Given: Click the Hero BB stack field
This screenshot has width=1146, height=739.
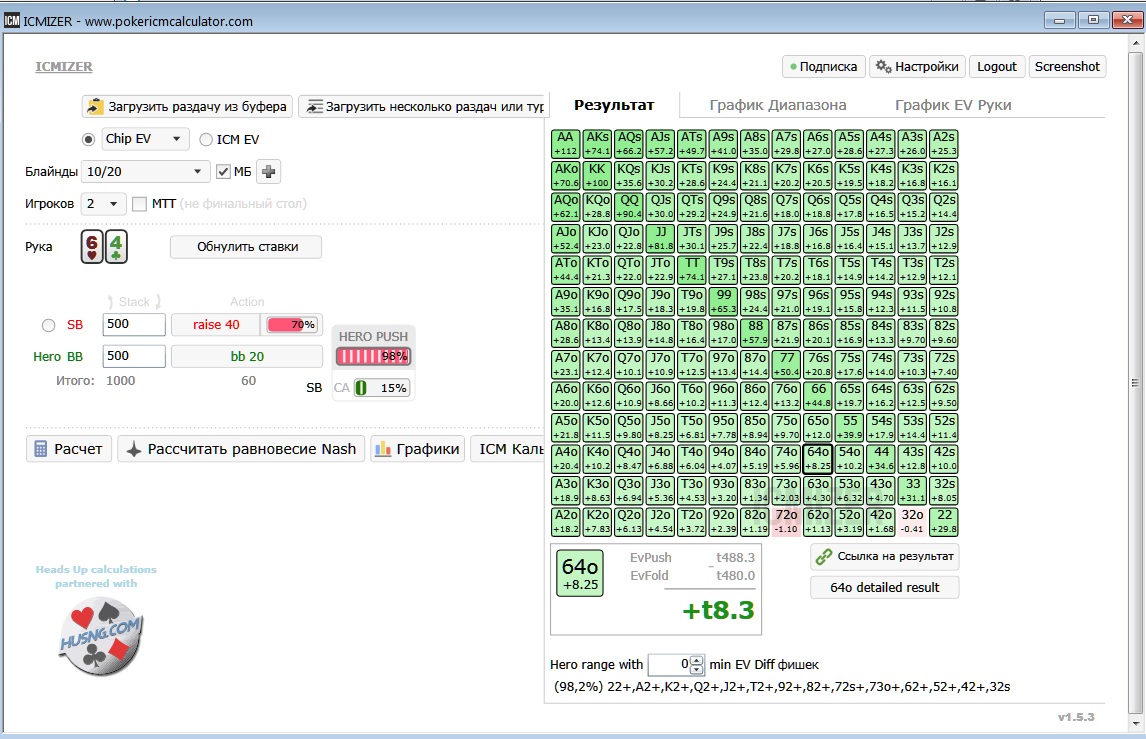Looking at the screenshot, I should click(134, 357).
